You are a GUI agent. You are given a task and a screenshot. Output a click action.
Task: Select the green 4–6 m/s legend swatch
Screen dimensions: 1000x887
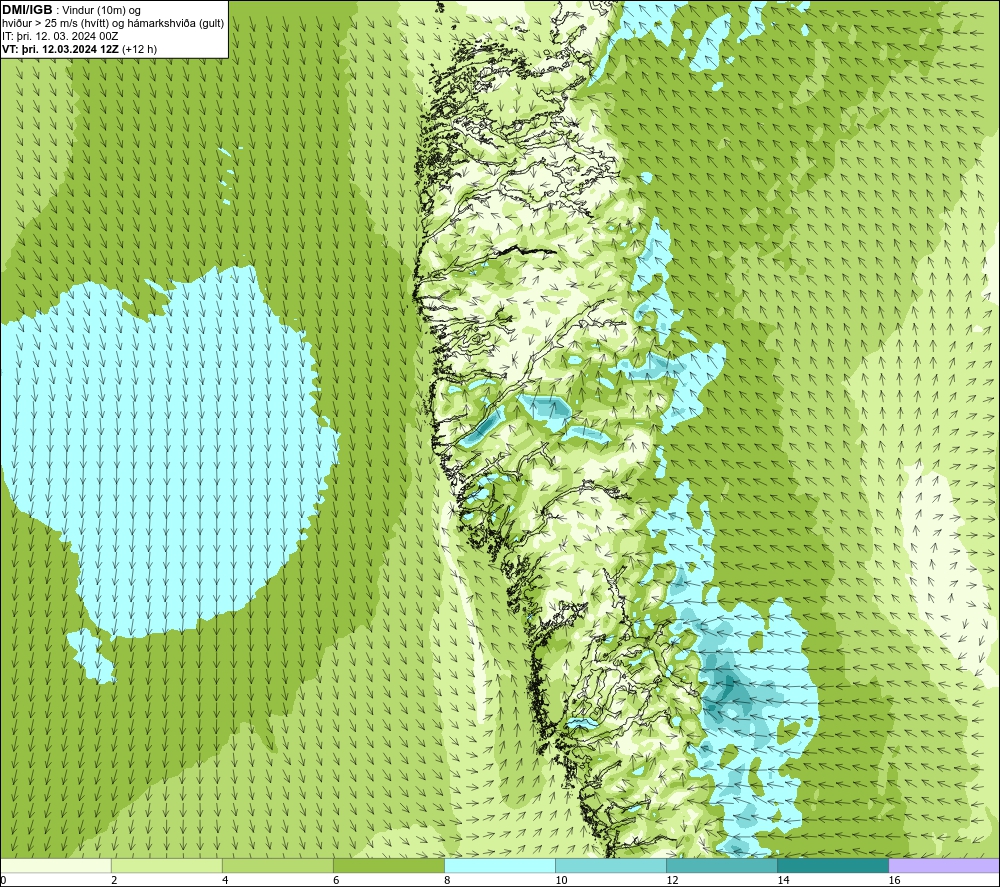278,865
